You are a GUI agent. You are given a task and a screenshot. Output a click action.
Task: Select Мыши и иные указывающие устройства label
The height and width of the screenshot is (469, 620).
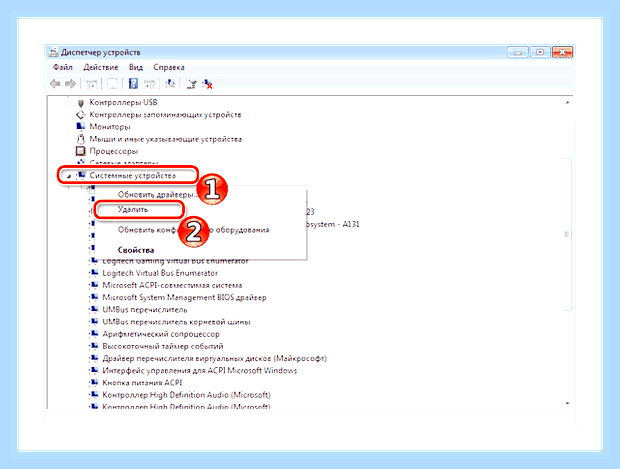tap(165, 139)
